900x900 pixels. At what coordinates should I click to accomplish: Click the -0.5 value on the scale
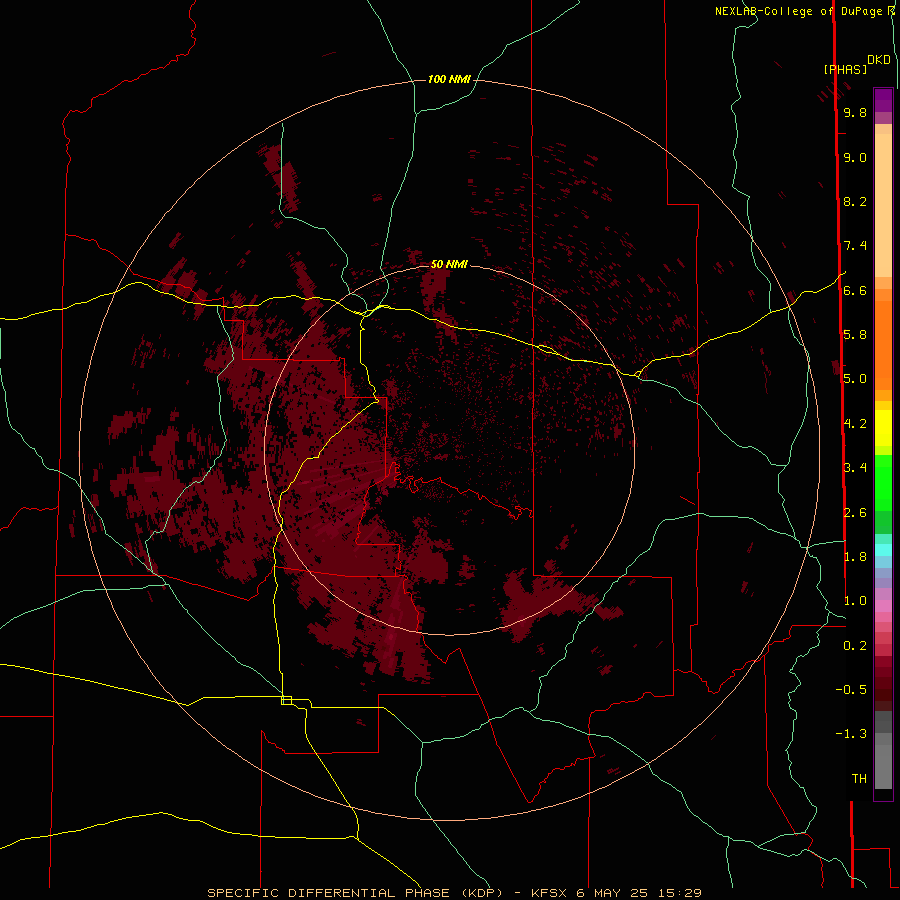click(x=851, y=690)
